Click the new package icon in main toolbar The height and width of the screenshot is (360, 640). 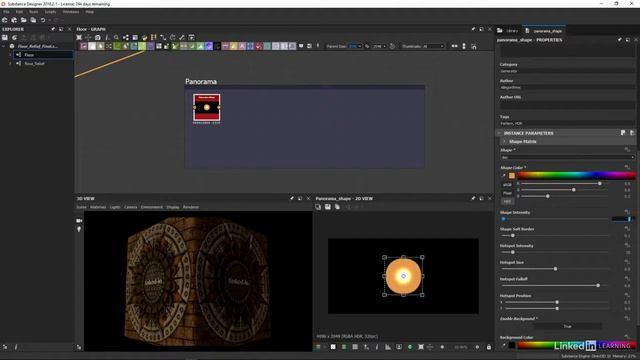pos(4,20)
